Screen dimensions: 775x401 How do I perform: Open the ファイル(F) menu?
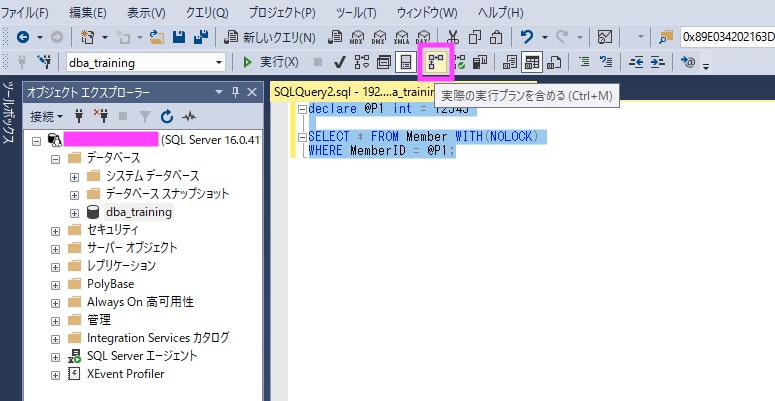pyautogui.click(x=25, y=12)
